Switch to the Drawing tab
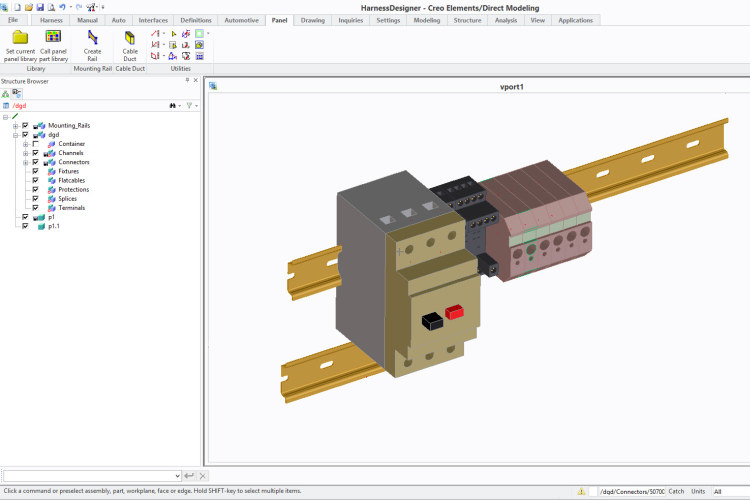This screenshot has width=750, height=500. point(312,20)
